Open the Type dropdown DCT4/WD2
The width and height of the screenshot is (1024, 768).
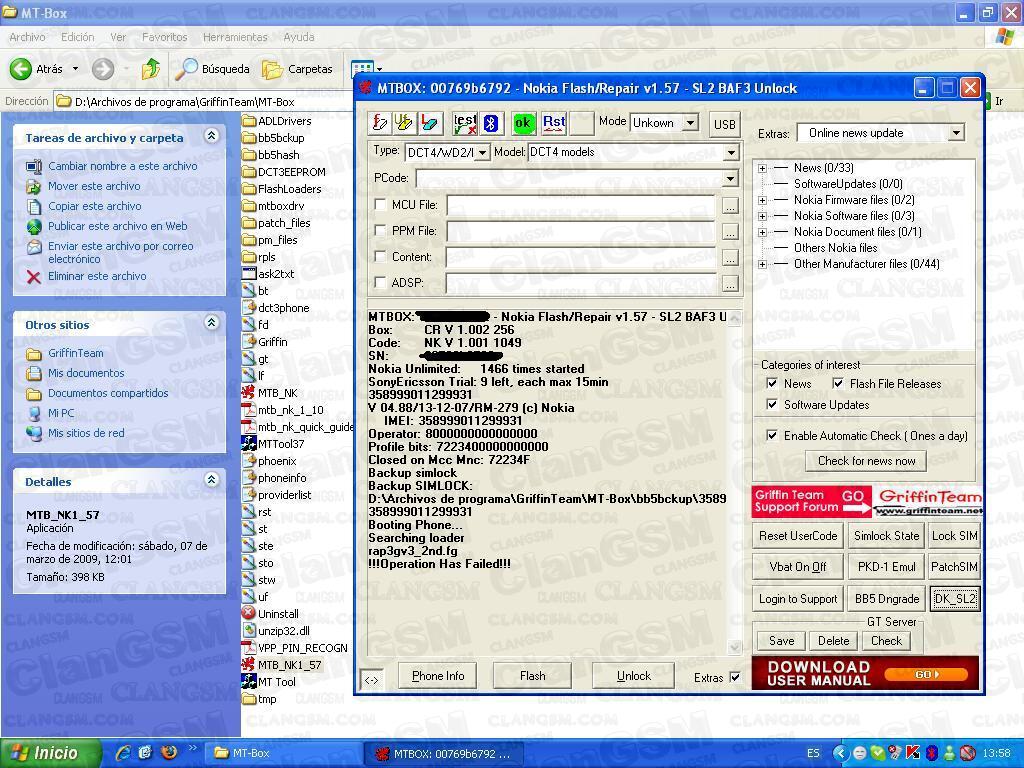click(482, 152)
